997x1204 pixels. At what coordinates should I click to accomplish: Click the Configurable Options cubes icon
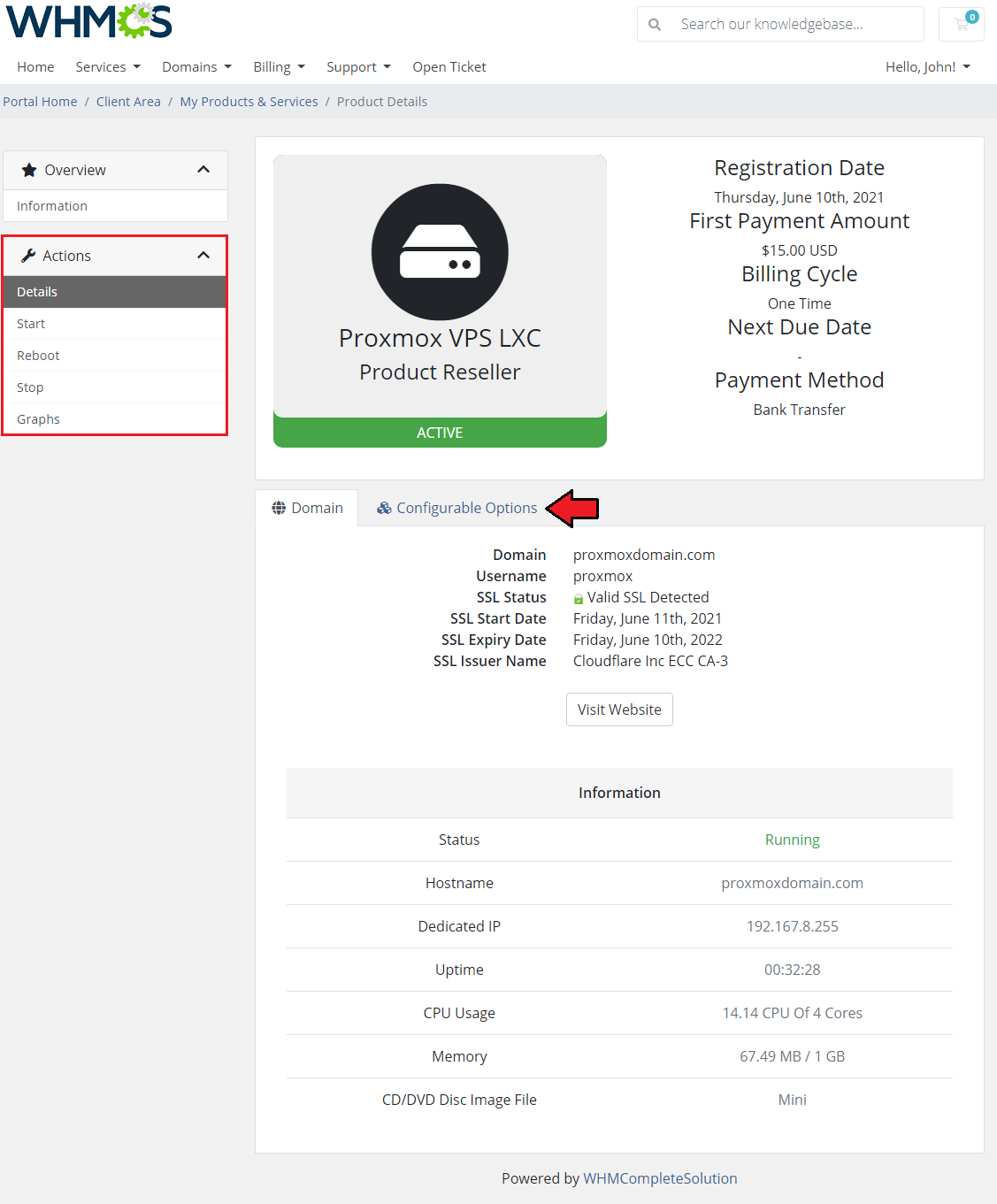click(x=384, y=508)
